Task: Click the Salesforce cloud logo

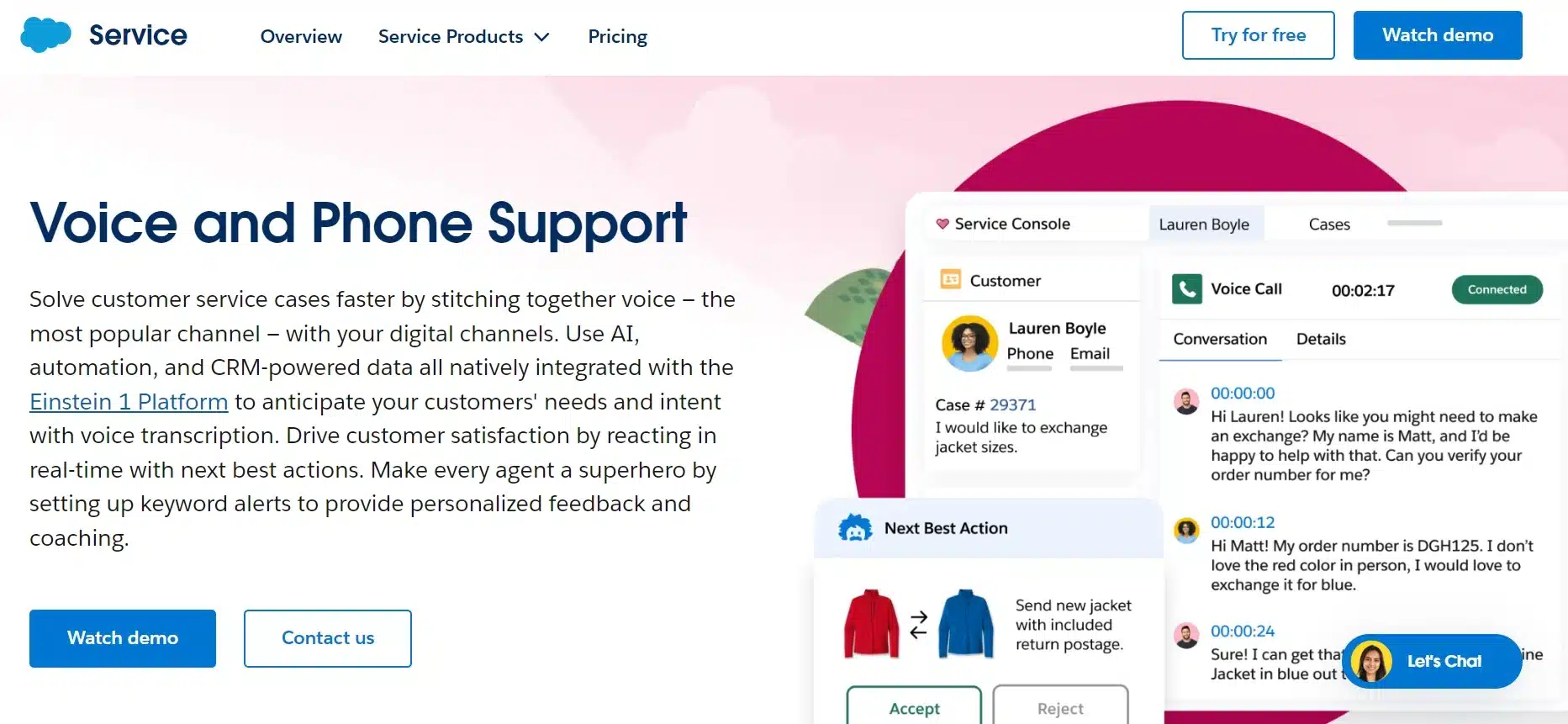Action: [x=46, y=34]
